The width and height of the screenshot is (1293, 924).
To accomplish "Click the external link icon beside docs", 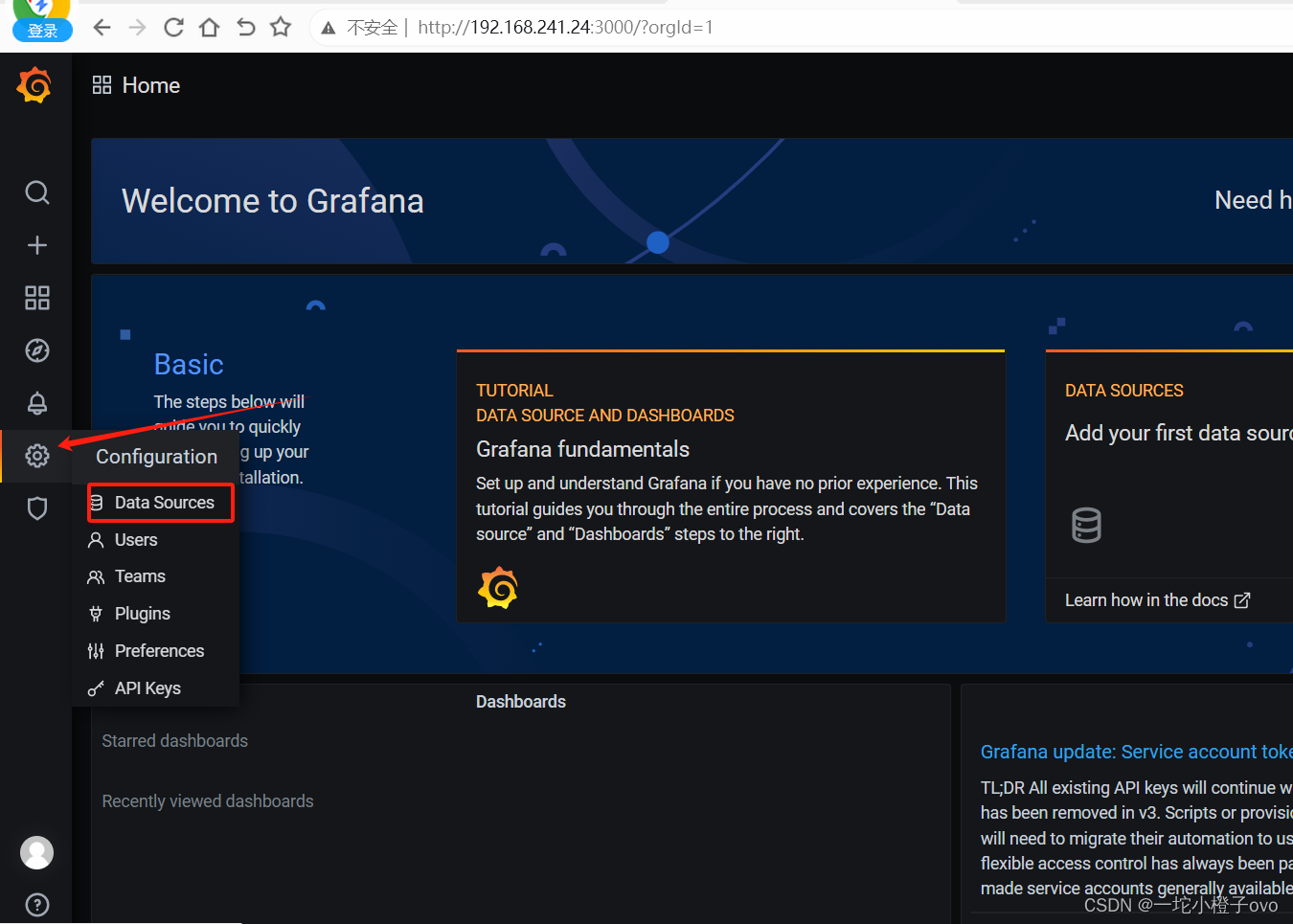I will [1242, 600].
